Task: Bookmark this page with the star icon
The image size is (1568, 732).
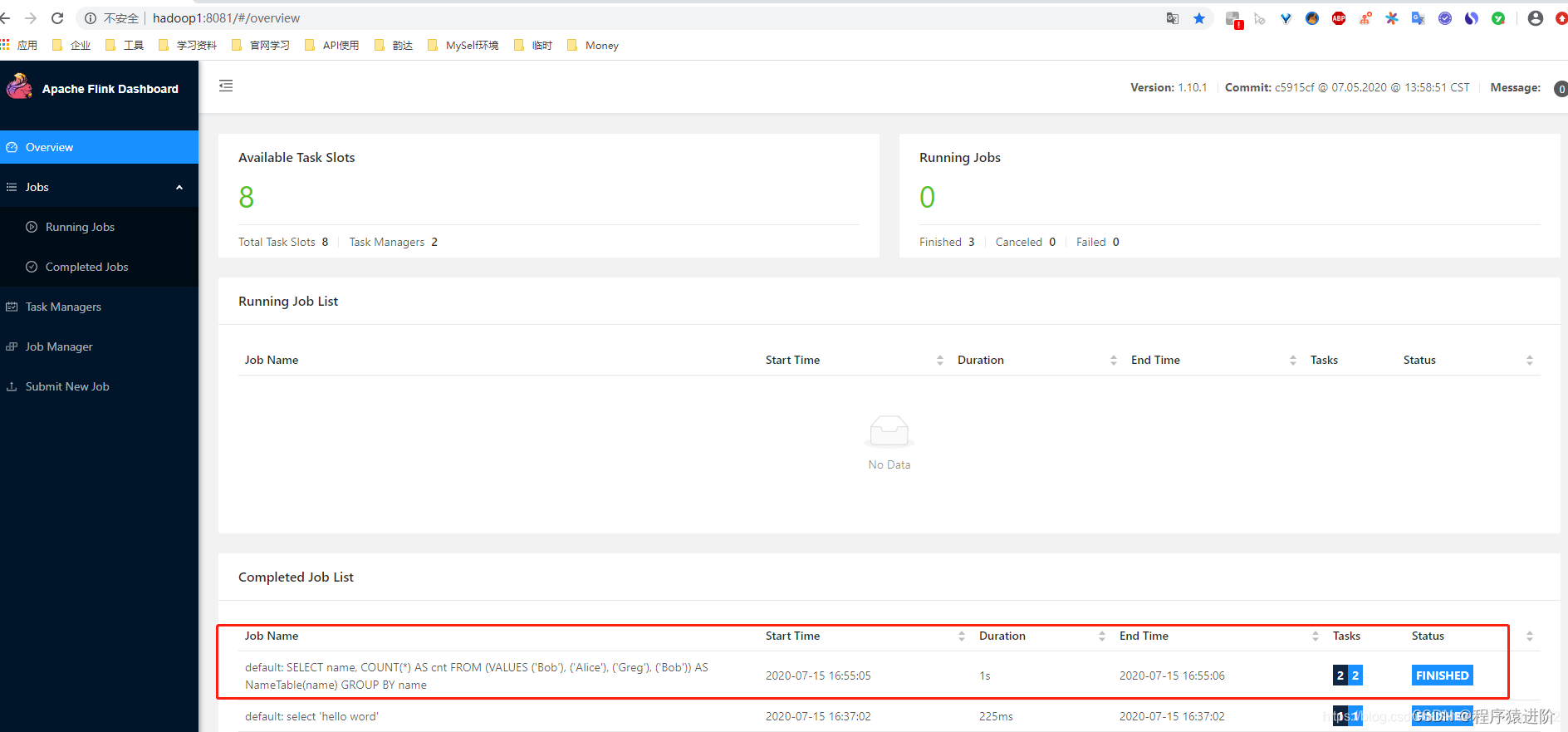Action: click(x=1199, y=17)
